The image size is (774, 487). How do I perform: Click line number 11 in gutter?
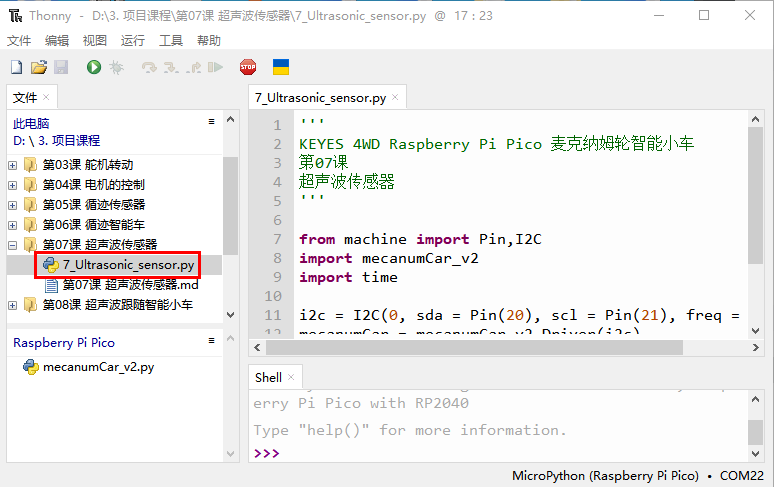click(x=273, y=315)
